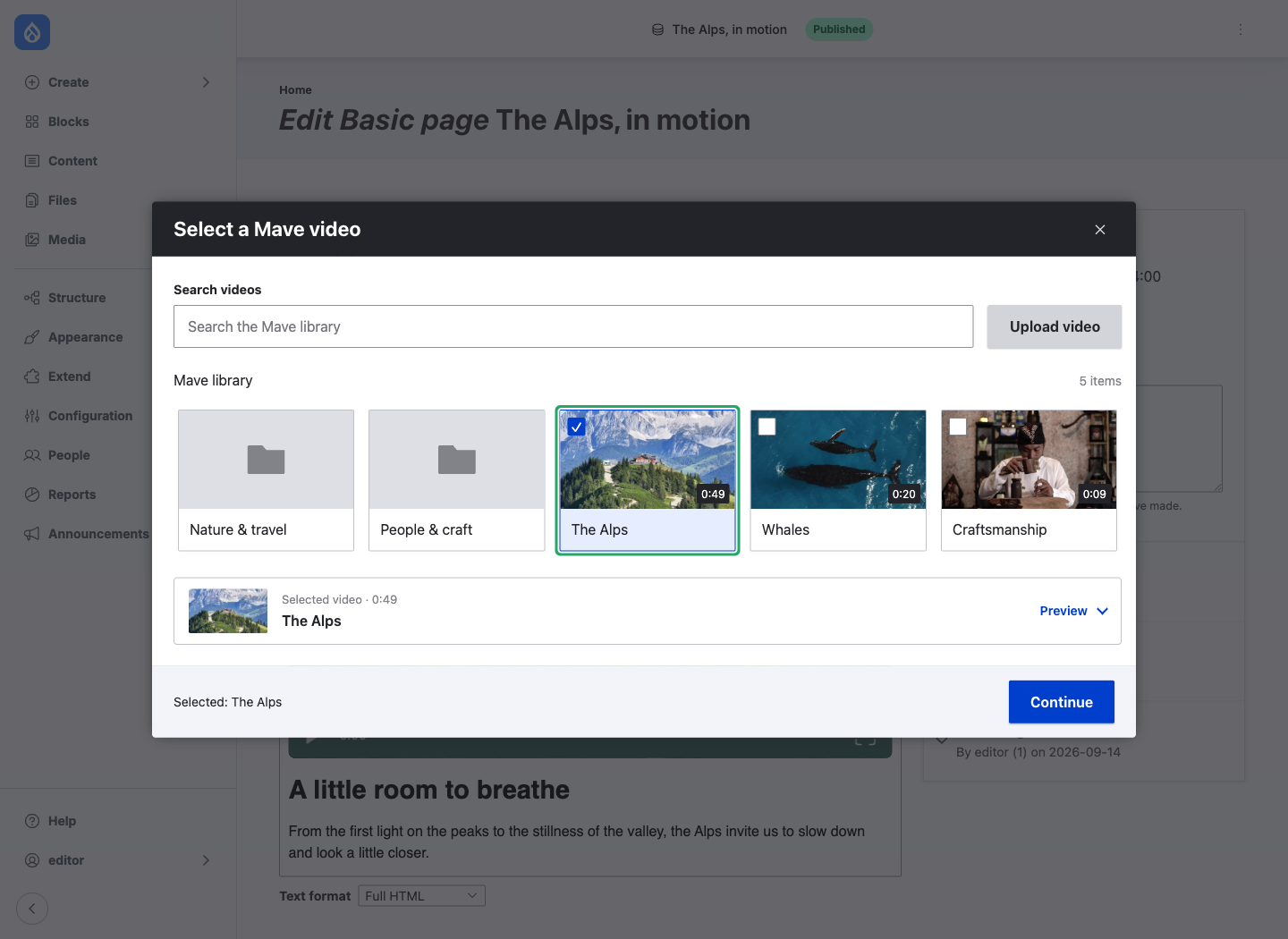Uncheck The Alps video checkbox
Image resolution: width=1288 pixels, height=939 pixels.
577,427
